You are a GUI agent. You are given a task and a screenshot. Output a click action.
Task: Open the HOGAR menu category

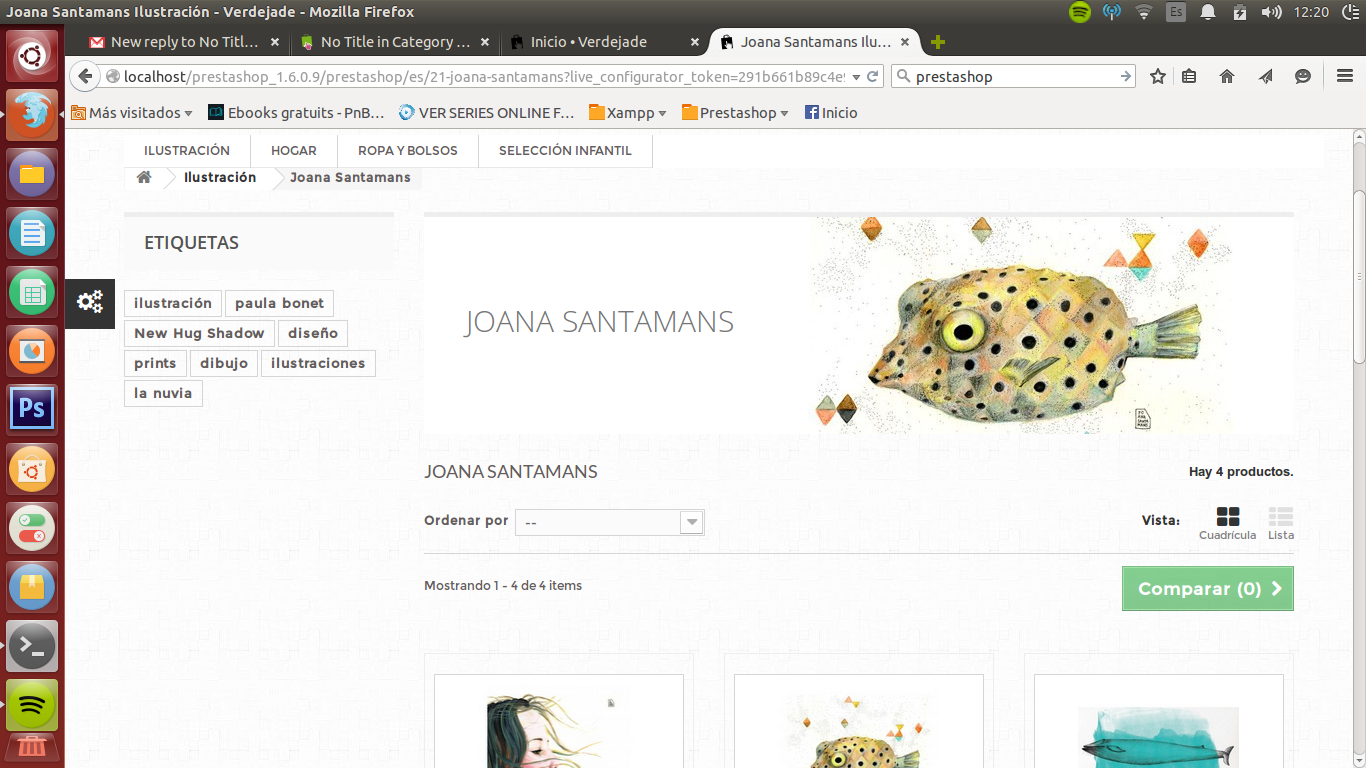click(294, 151)
